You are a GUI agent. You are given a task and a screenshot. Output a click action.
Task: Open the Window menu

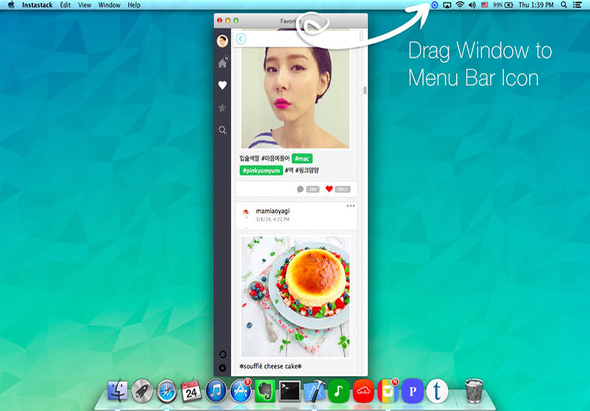tap(109, 5)
